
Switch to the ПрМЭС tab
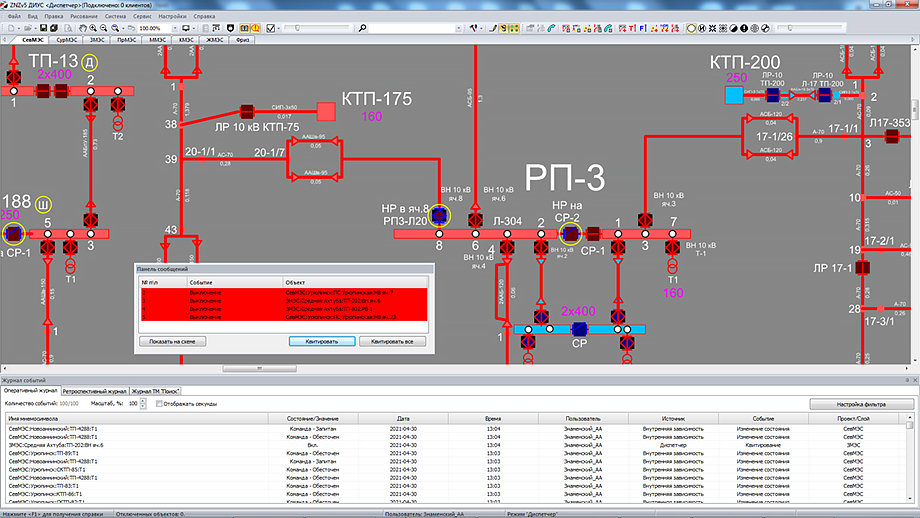point(125,40)
